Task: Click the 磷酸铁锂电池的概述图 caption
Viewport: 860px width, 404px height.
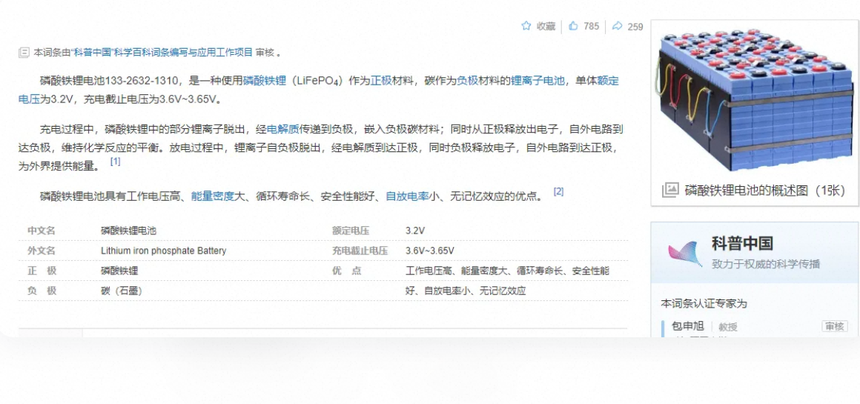Action: coord(765,191)
